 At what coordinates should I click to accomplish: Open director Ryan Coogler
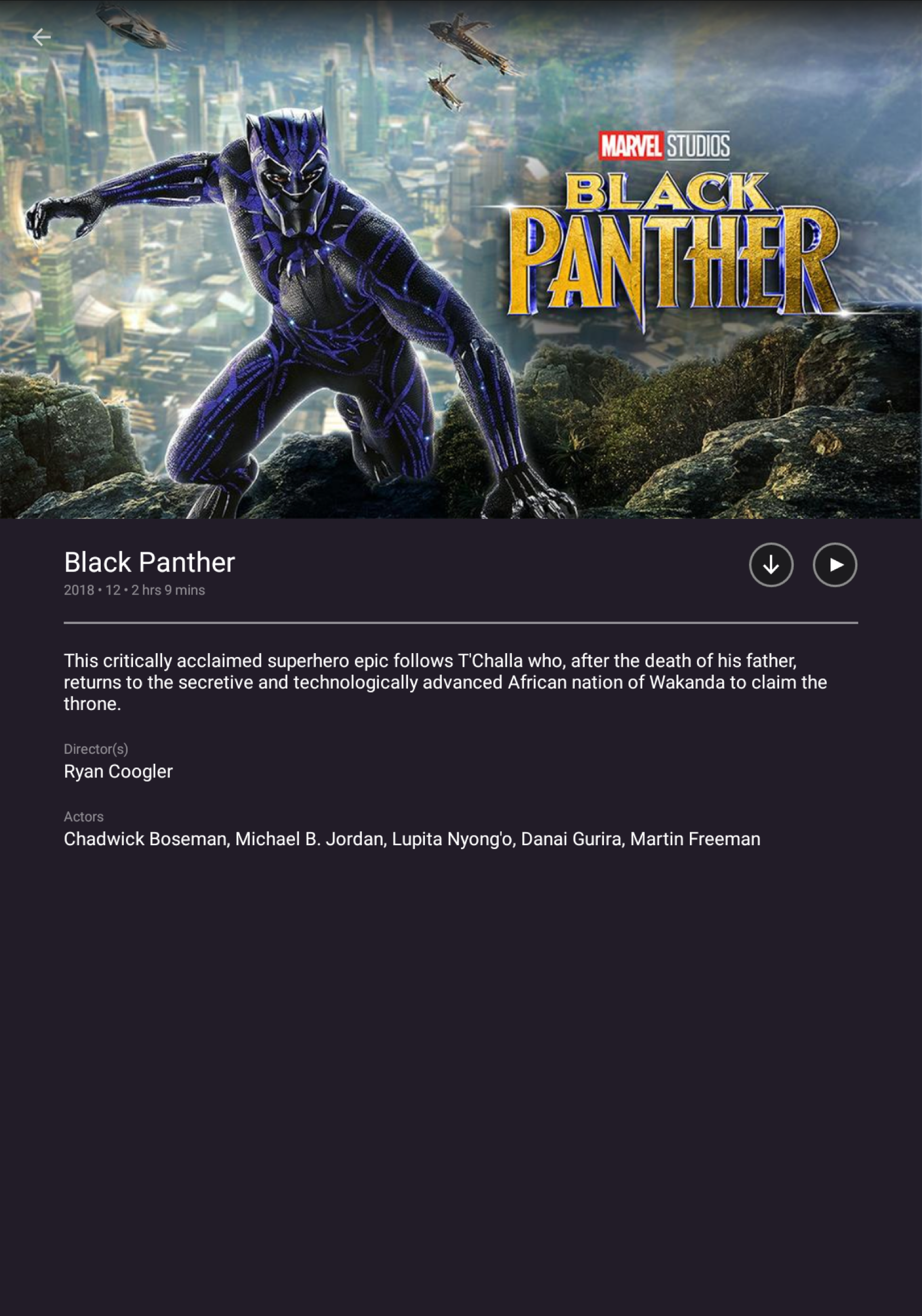pos(118,771)
